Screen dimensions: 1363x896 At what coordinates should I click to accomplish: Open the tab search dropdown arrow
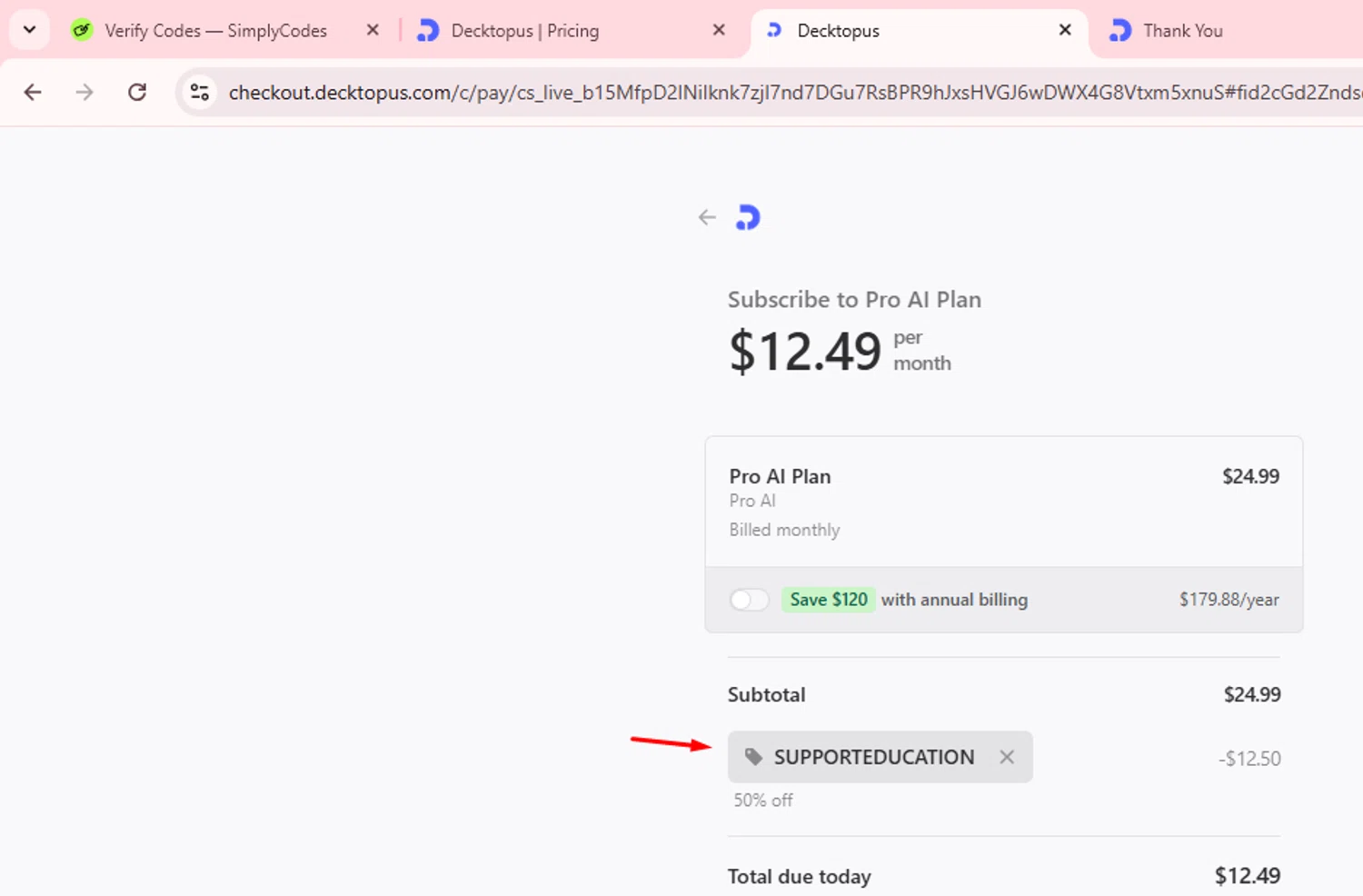(29, 30)
